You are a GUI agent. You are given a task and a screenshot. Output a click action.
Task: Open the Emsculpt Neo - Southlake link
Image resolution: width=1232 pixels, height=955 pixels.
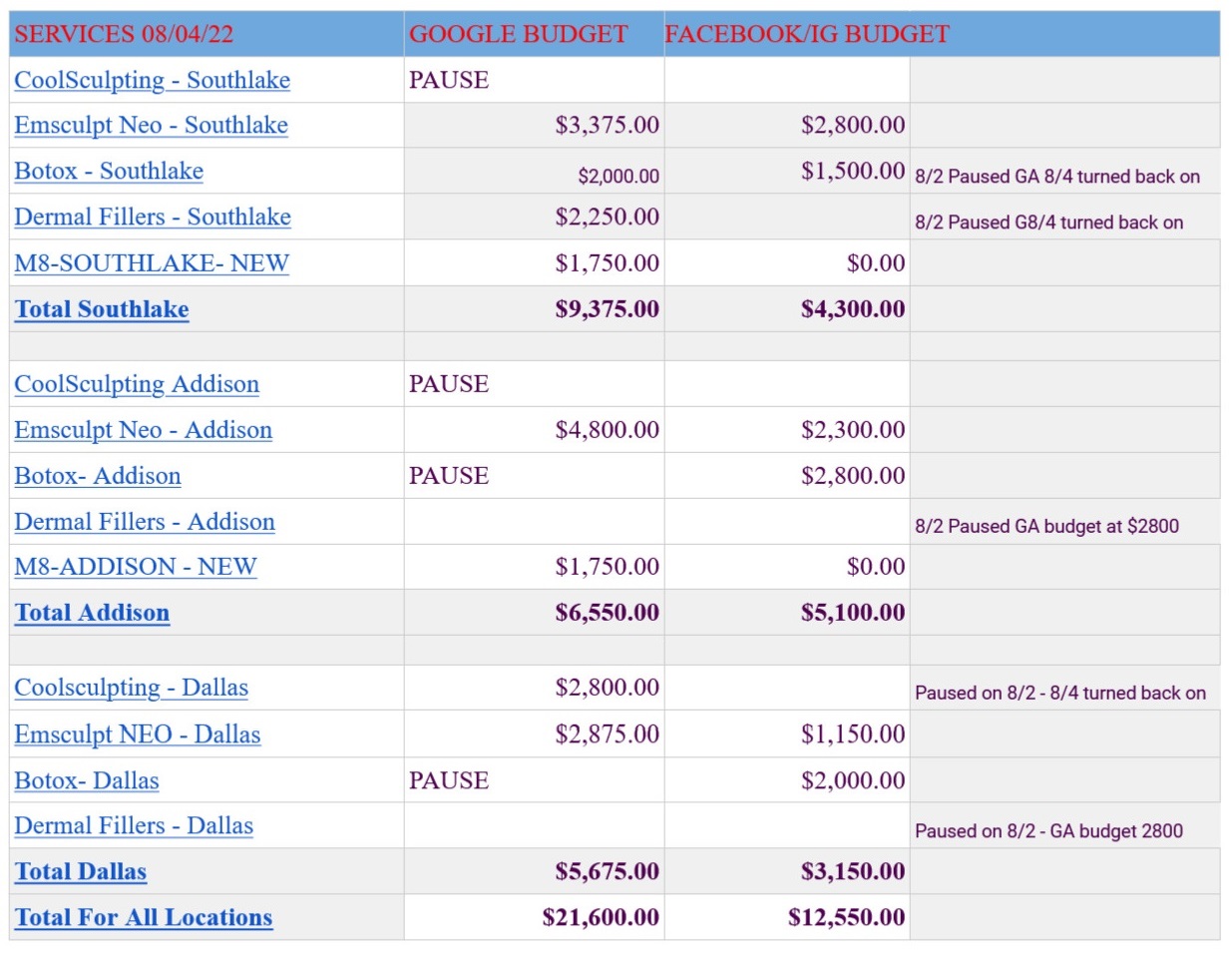[151, 125]
